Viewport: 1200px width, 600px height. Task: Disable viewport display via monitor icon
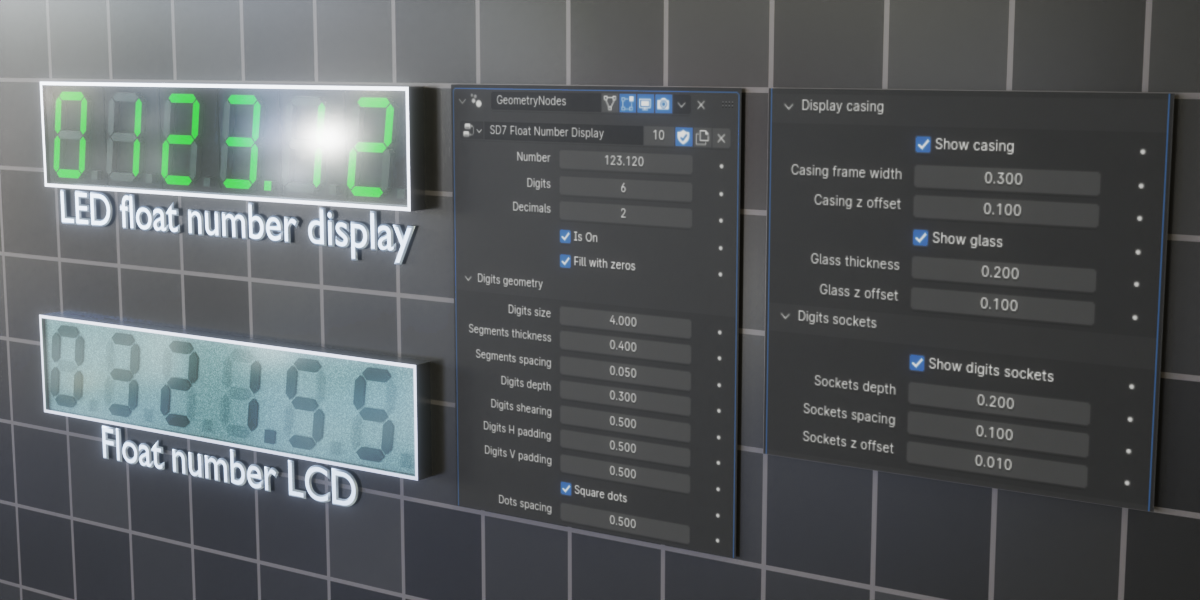(644, 104)
